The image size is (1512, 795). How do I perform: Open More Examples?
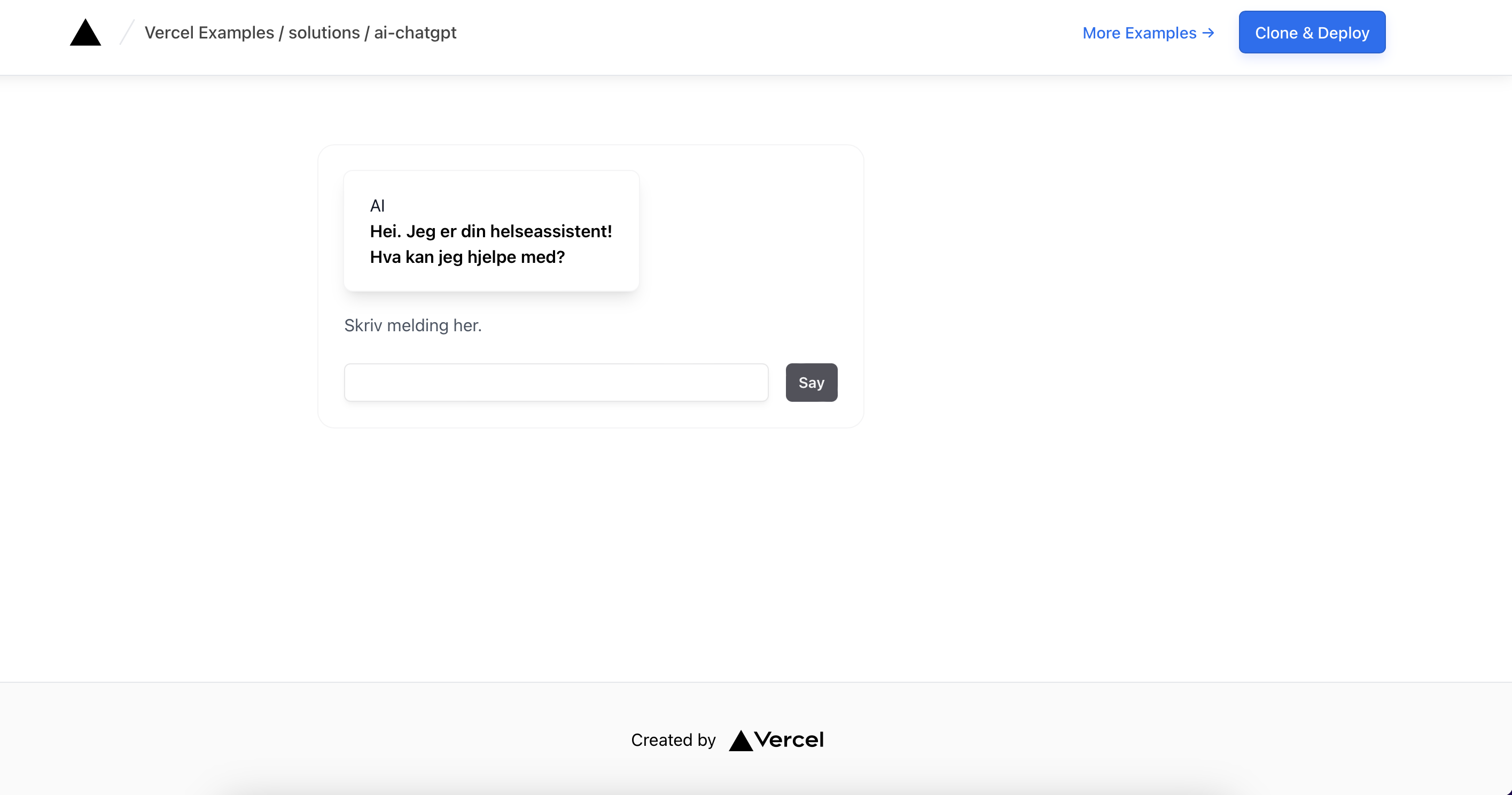1139,33
